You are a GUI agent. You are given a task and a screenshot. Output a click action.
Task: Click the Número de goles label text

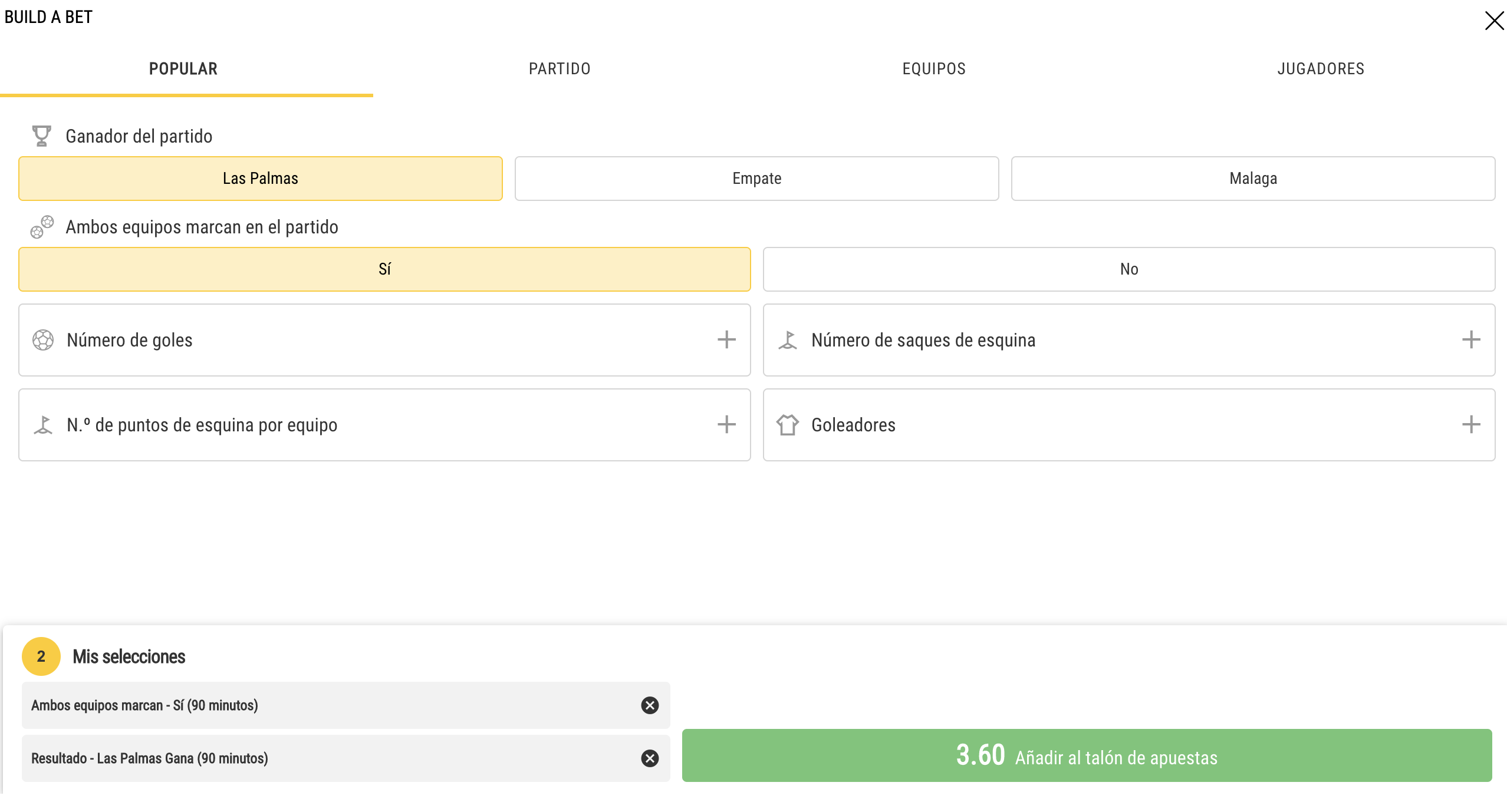(130, 340)
